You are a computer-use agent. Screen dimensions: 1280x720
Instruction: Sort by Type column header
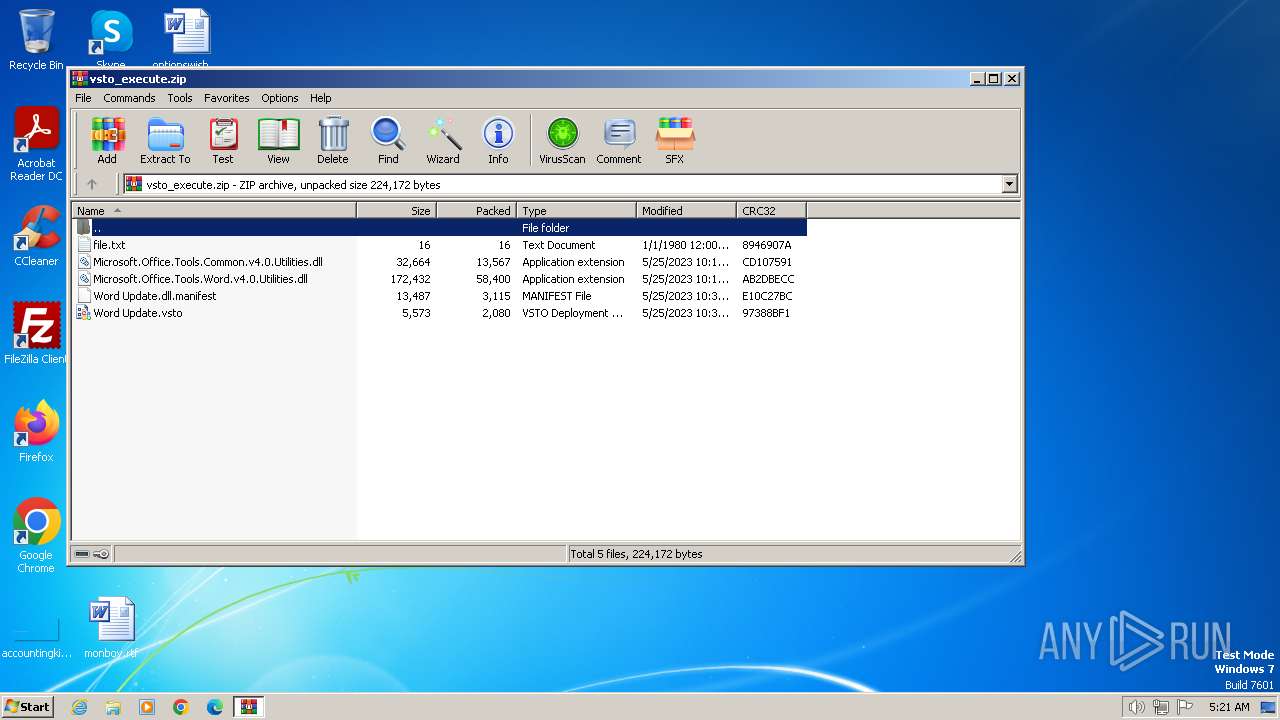point(577,210)
